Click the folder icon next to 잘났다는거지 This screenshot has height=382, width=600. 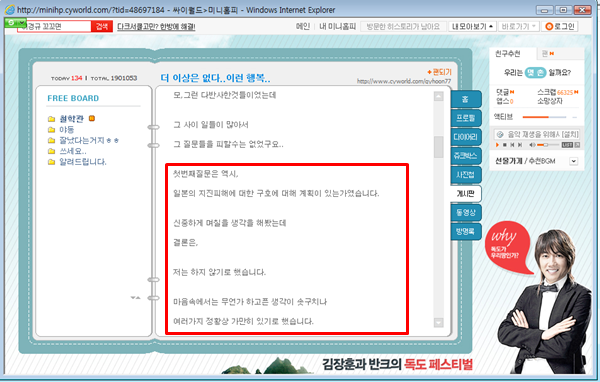[x=51, y=140]
